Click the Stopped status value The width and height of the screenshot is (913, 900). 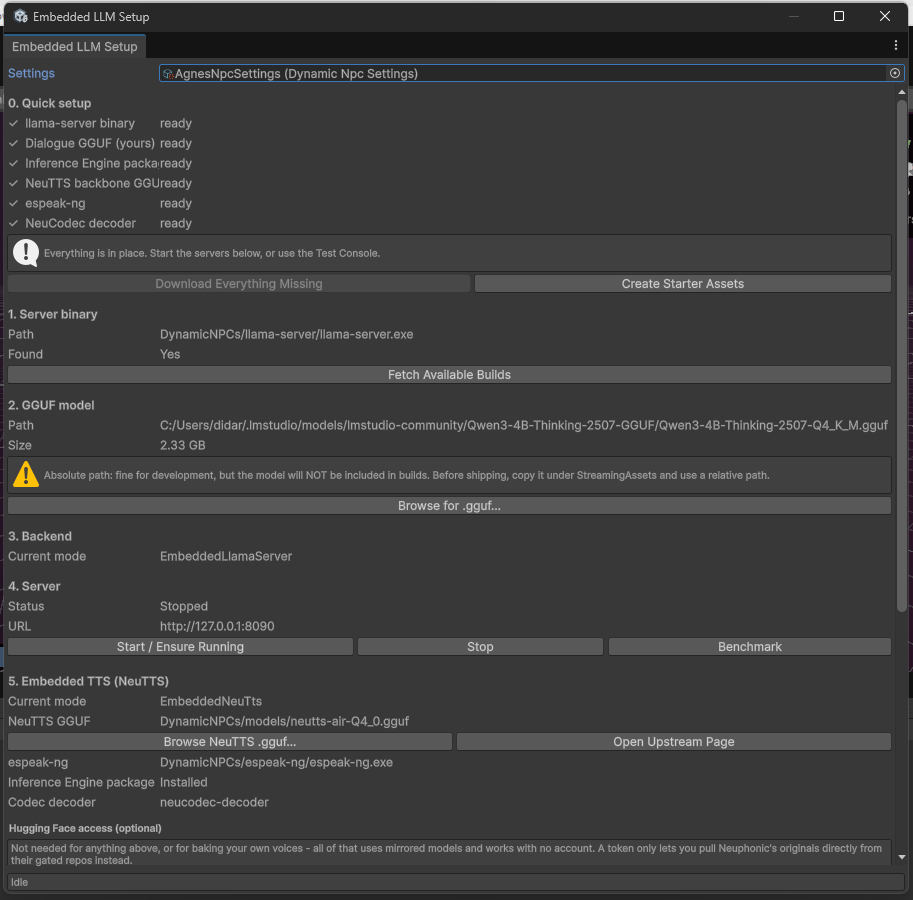pyautogui.click(x=184, y=606)
